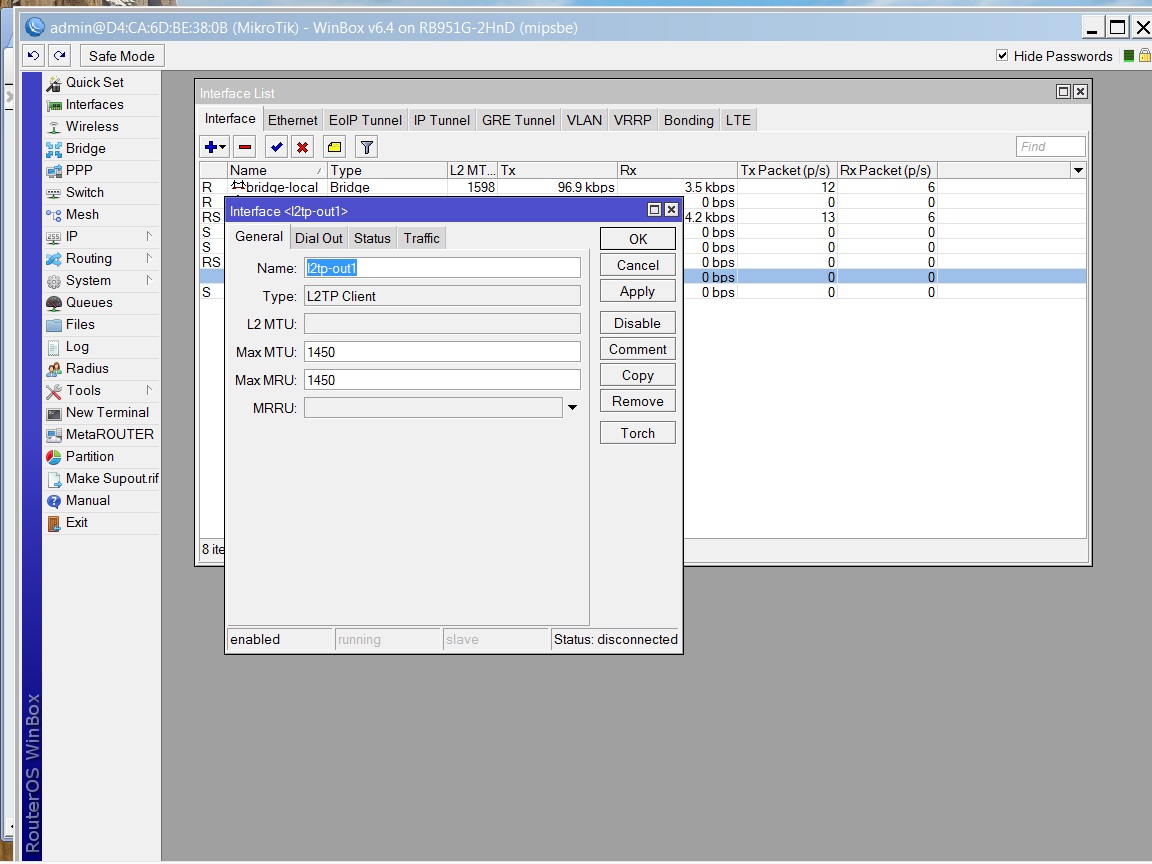Image resolution: width=1152 pixels, height=864 pixels.
Task: Select the General tab
Action: coord(259,237)
